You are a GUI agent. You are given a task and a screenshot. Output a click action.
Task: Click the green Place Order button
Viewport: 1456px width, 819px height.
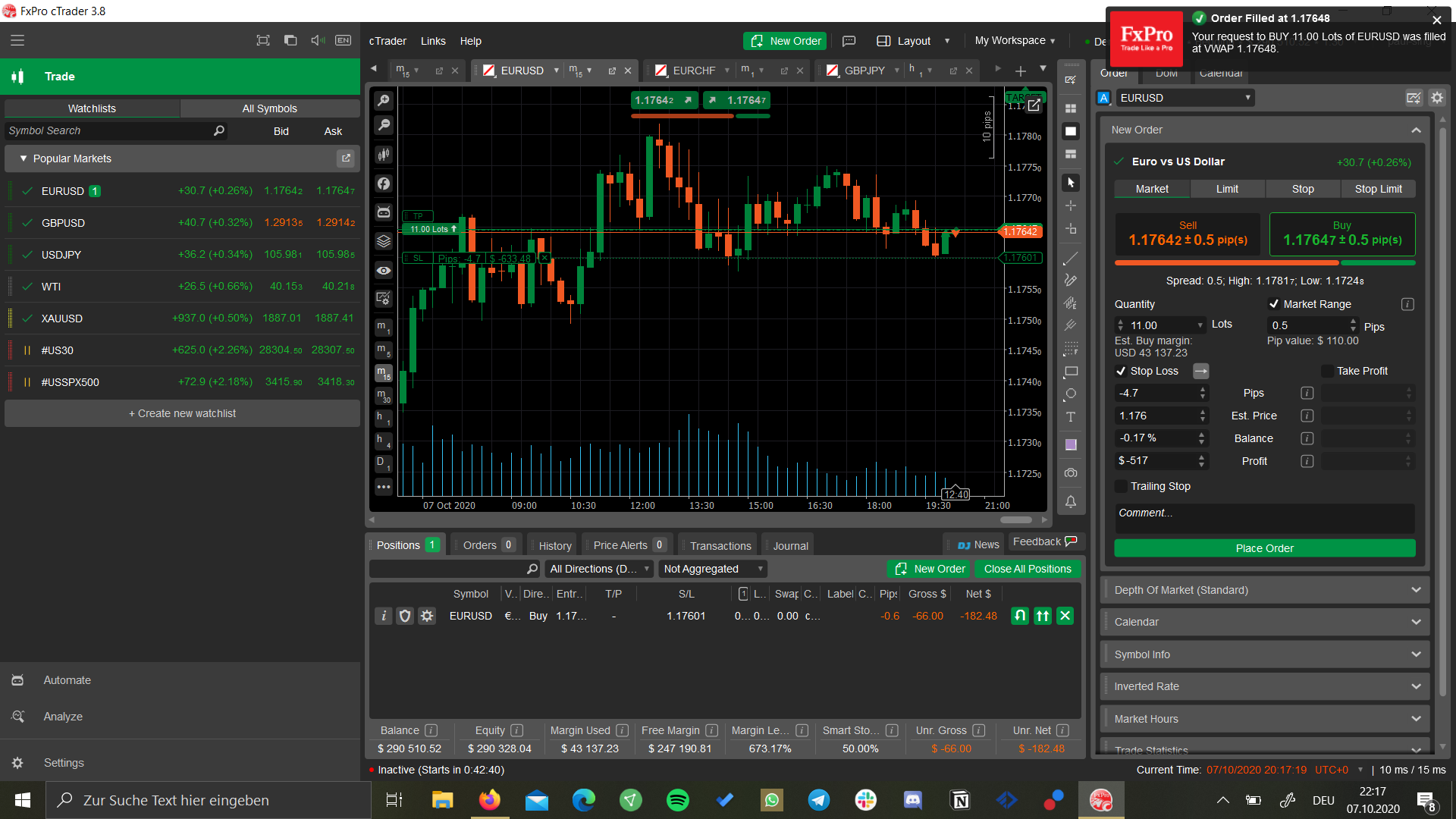pos(1264,548)
